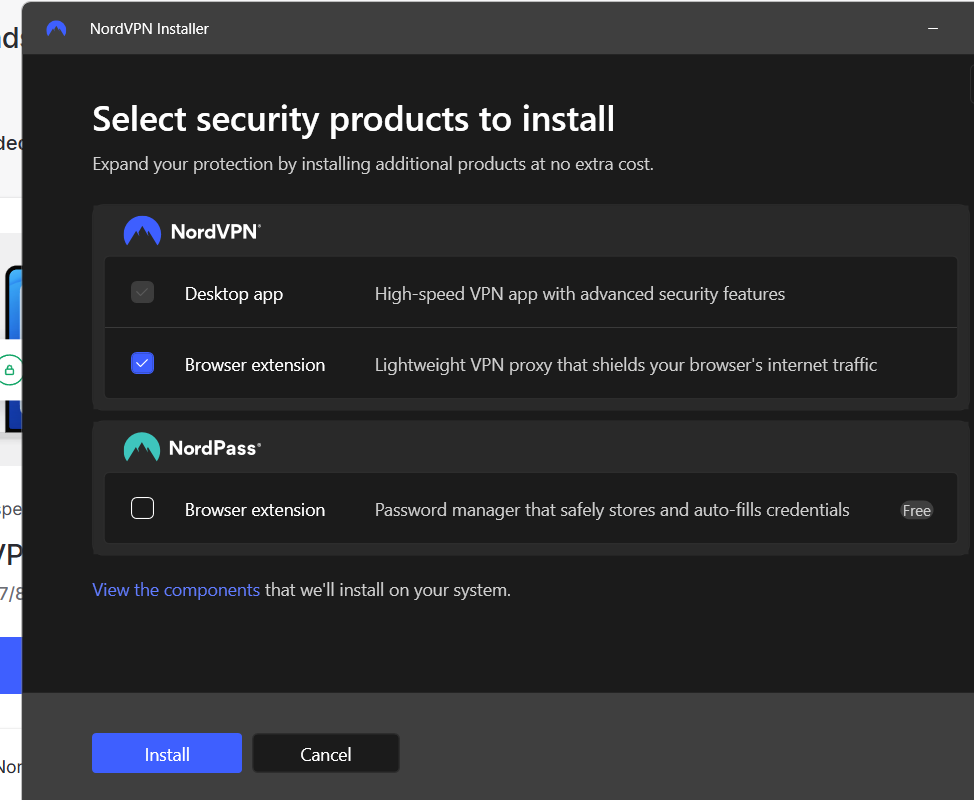Screen dimensions: 974x800
Task: Click the NordVPN logo in the title bar
Action: (57, 29)
